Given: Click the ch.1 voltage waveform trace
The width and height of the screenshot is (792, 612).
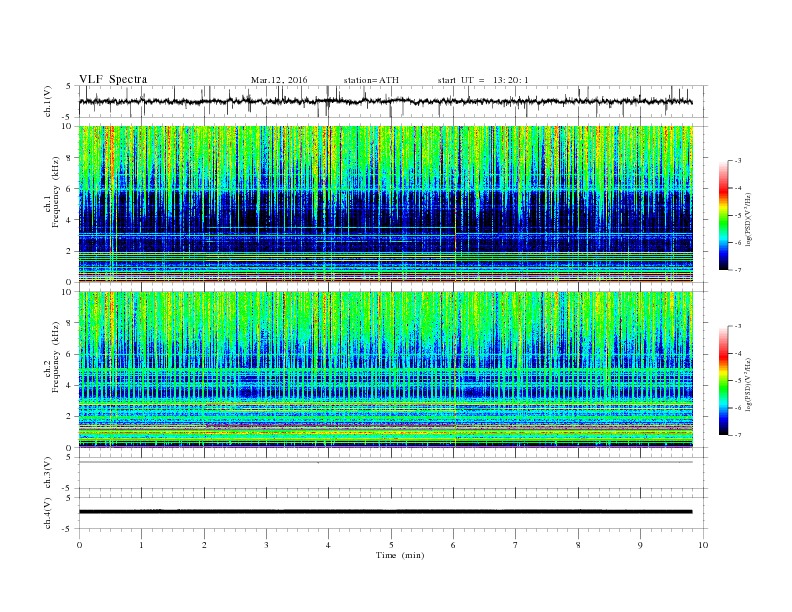Looking at the screenshot, I should click(x=385, y=101).
